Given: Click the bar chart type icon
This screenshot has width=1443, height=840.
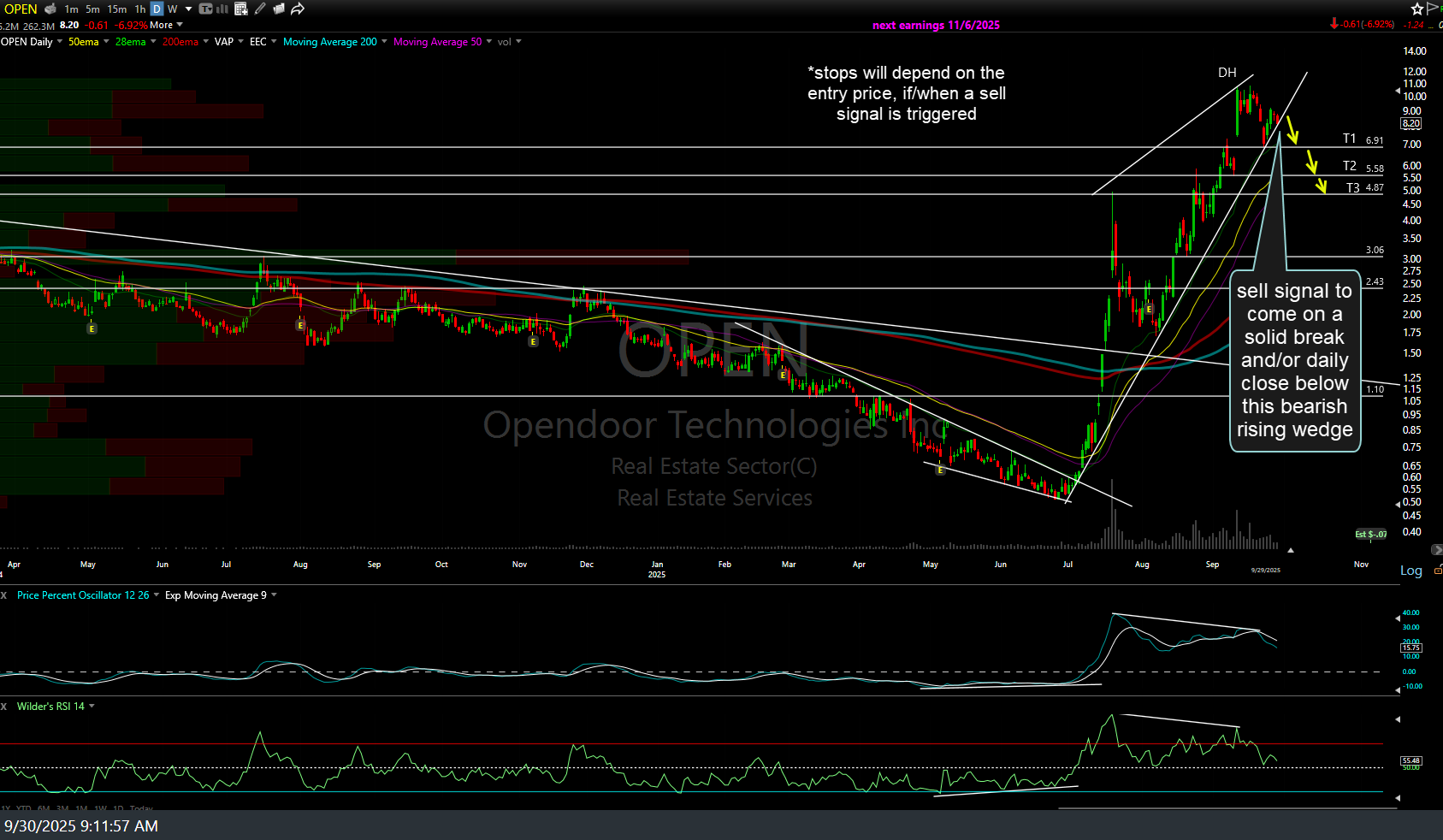Looking at the screenshot, I should point(222,9).
